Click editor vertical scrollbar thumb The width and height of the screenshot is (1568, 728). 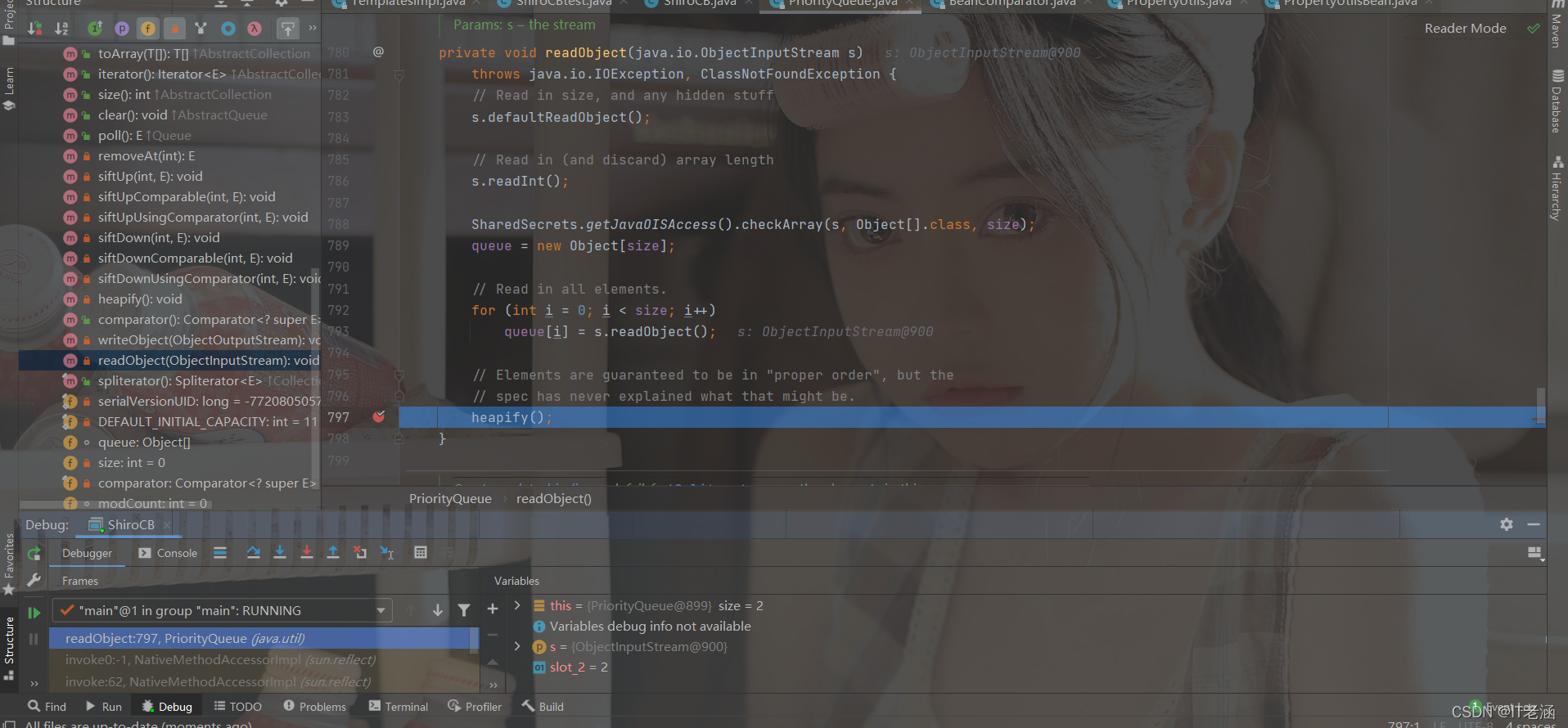pyautogui.click(x=1541, y=405)
